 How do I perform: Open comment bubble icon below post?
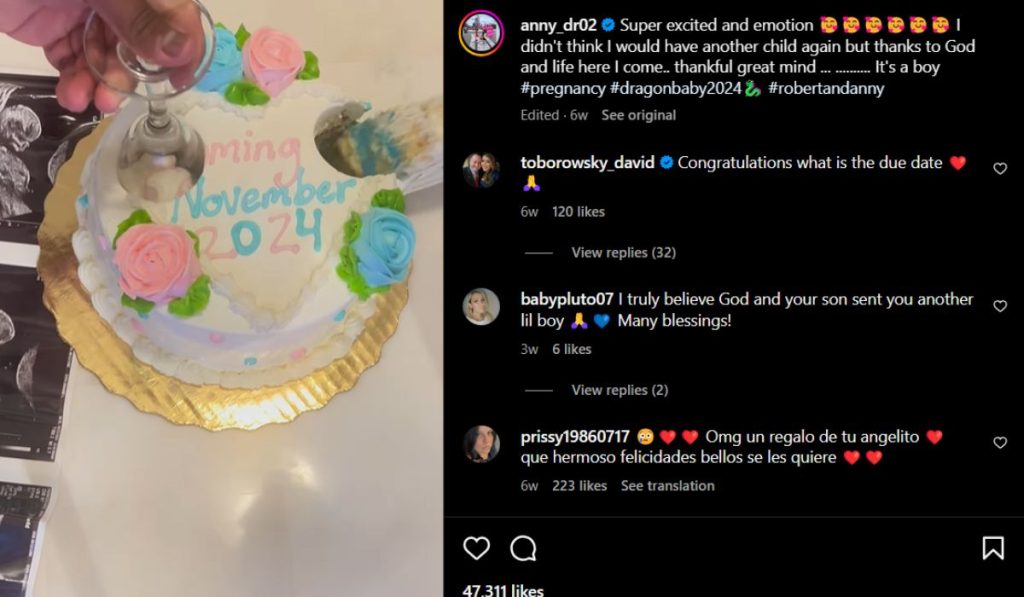coord(524,548)
